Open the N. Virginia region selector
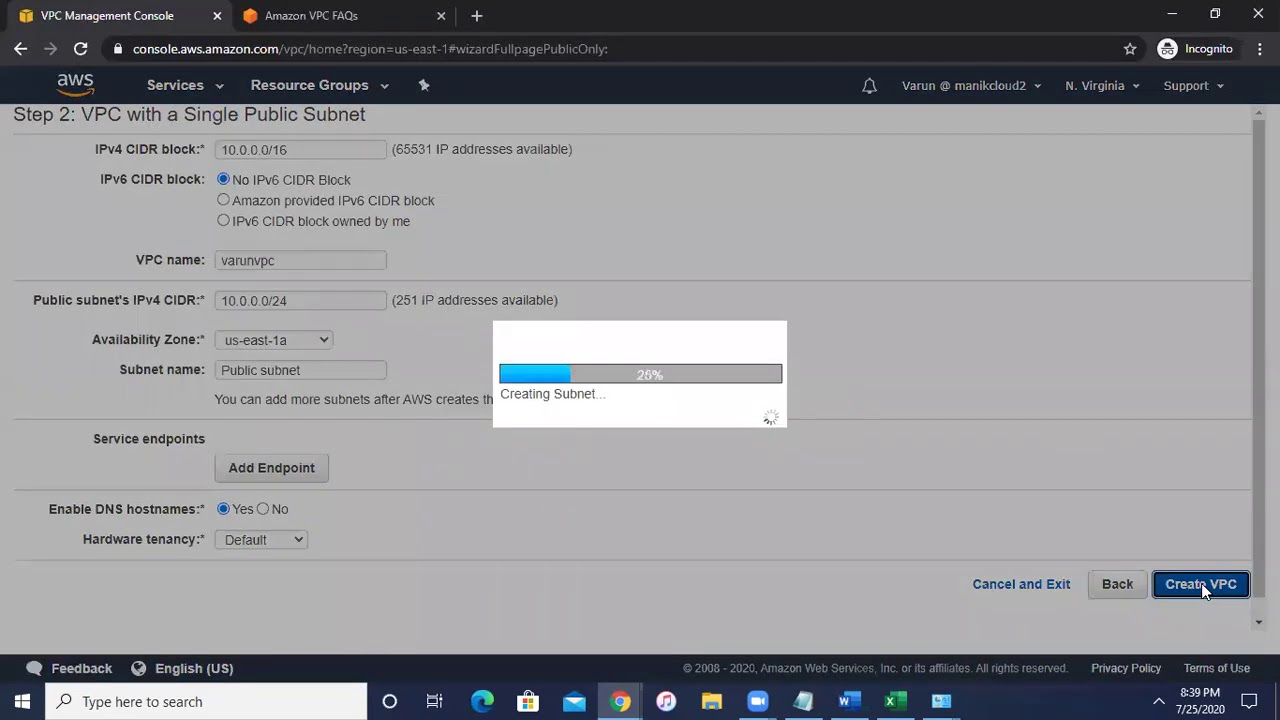The width and height of the screenshot is (1280, 720). [1102, 86]
